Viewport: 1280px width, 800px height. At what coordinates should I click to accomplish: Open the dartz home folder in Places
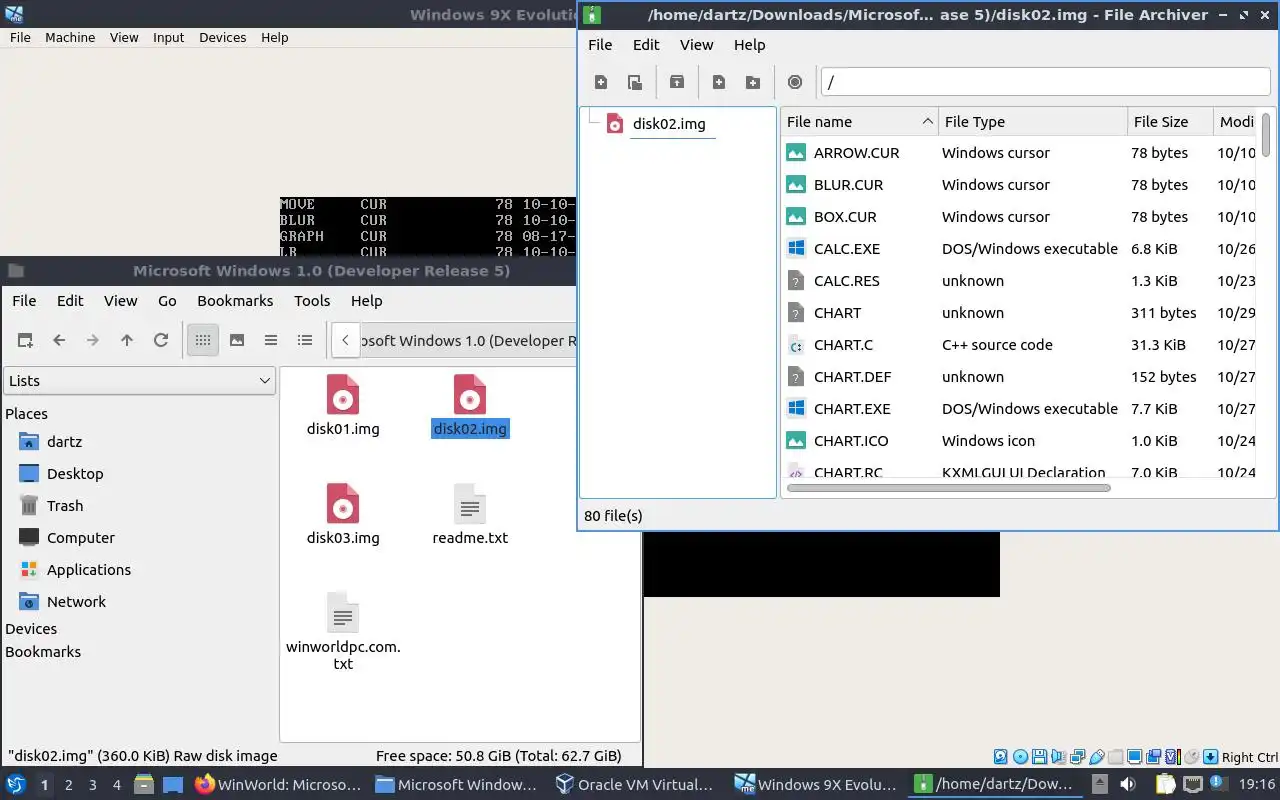pos(64,441)
